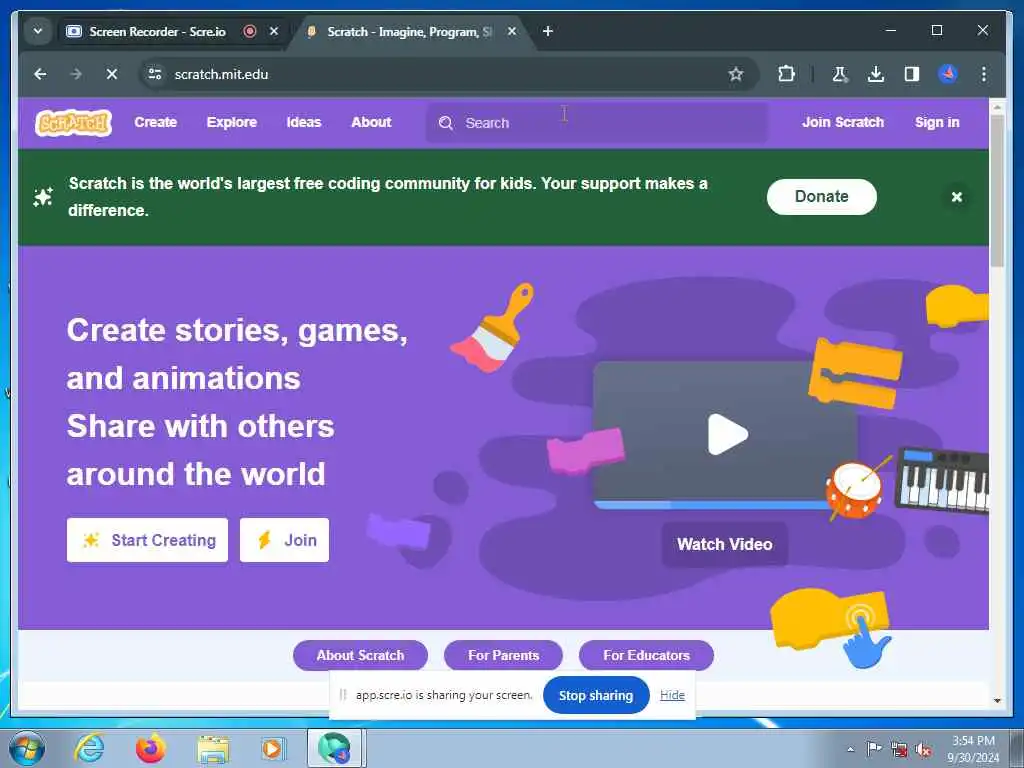Bookmark this page with the star
1024x768 pixels.
point(736,74)
